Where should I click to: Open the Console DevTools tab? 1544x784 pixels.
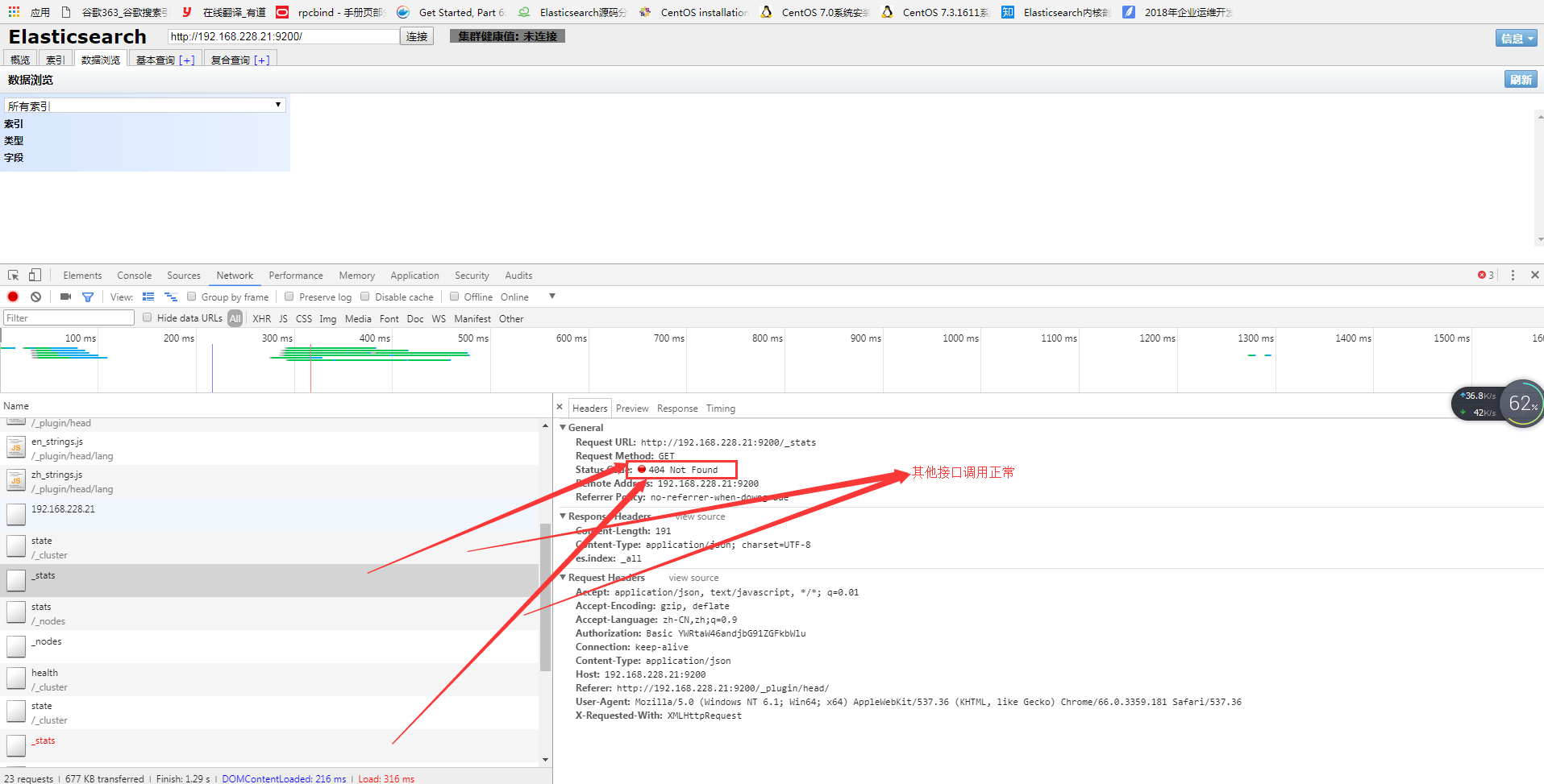134,276
